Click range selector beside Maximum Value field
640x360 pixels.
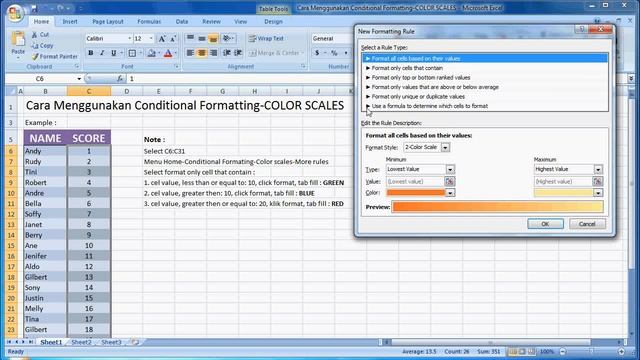[598, 182]
